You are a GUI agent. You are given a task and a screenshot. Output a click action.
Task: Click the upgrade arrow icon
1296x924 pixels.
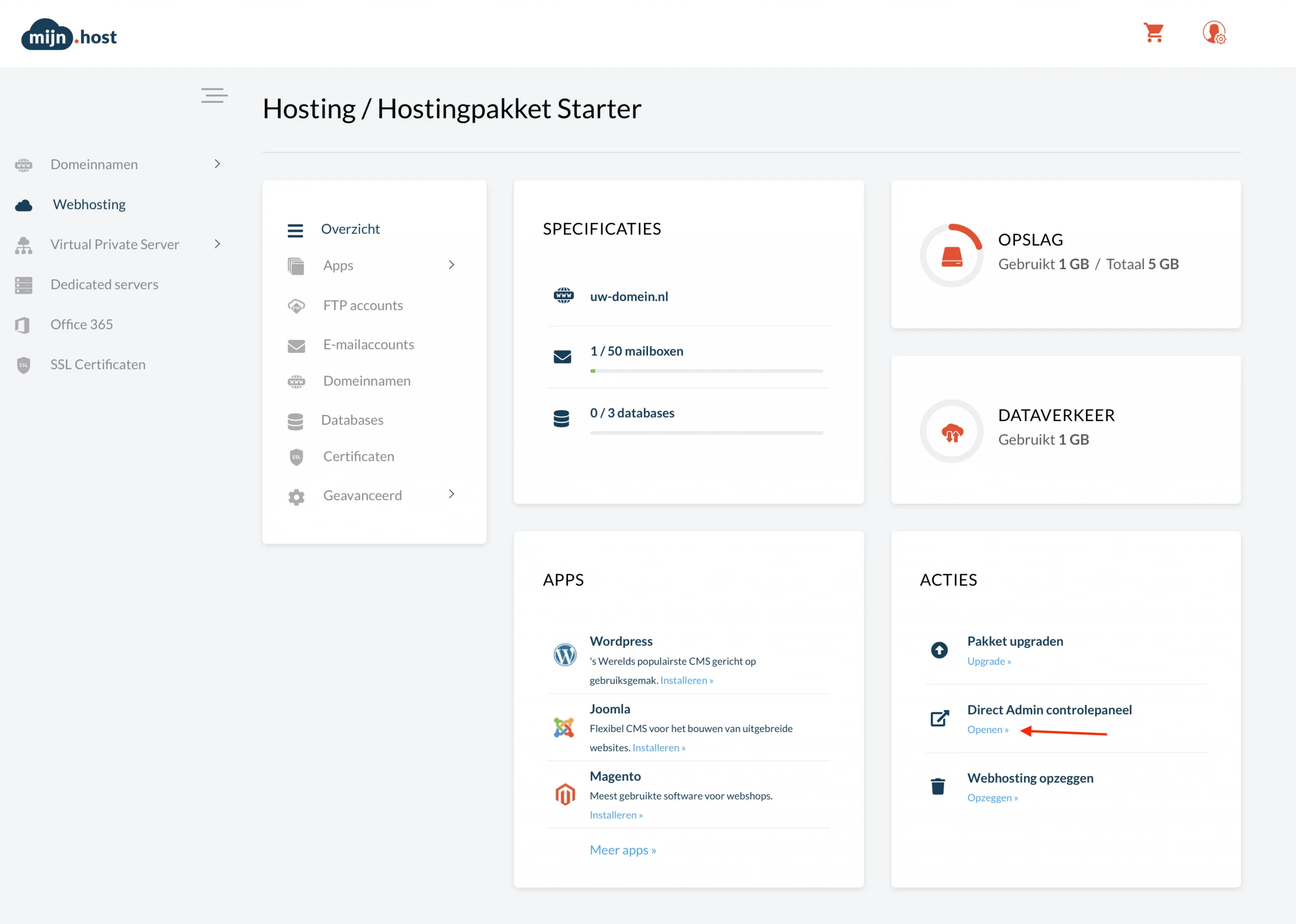(939, 650)
